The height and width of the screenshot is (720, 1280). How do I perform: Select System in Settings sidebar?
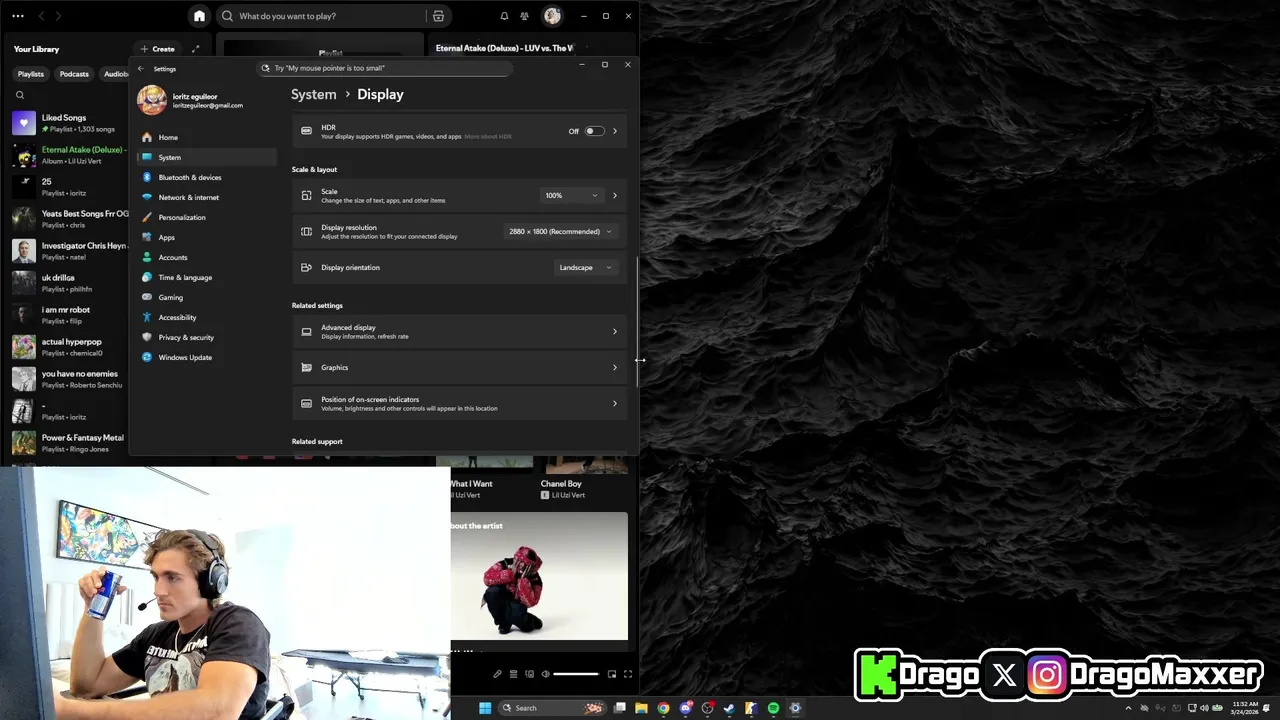207,157
